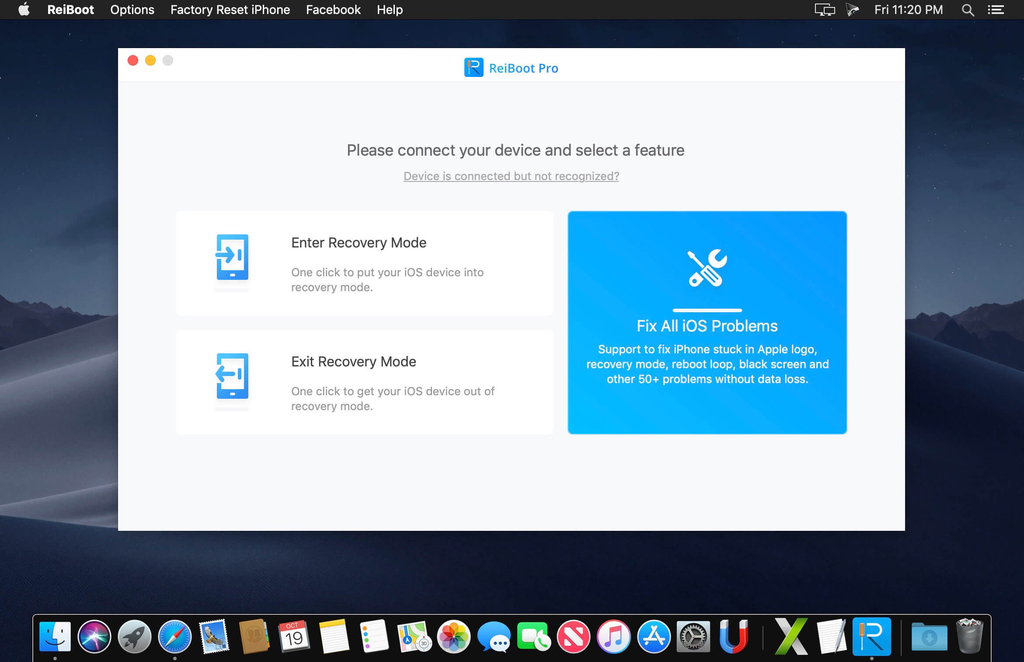Image resolution: width=1024 pixels, height=662 pixels.
Task: Click the ReiBoot icon in the Dock
Action: coord(869,636)
